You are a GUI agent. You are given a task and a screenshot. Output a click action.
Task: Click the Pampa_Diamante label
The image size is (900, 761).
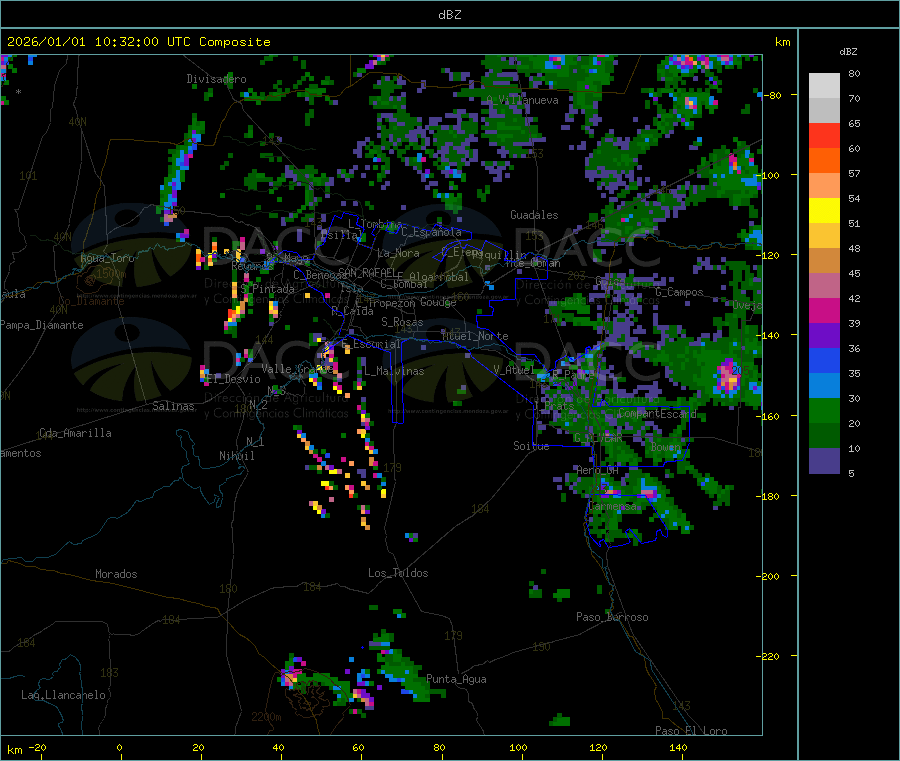pos(41,325)
